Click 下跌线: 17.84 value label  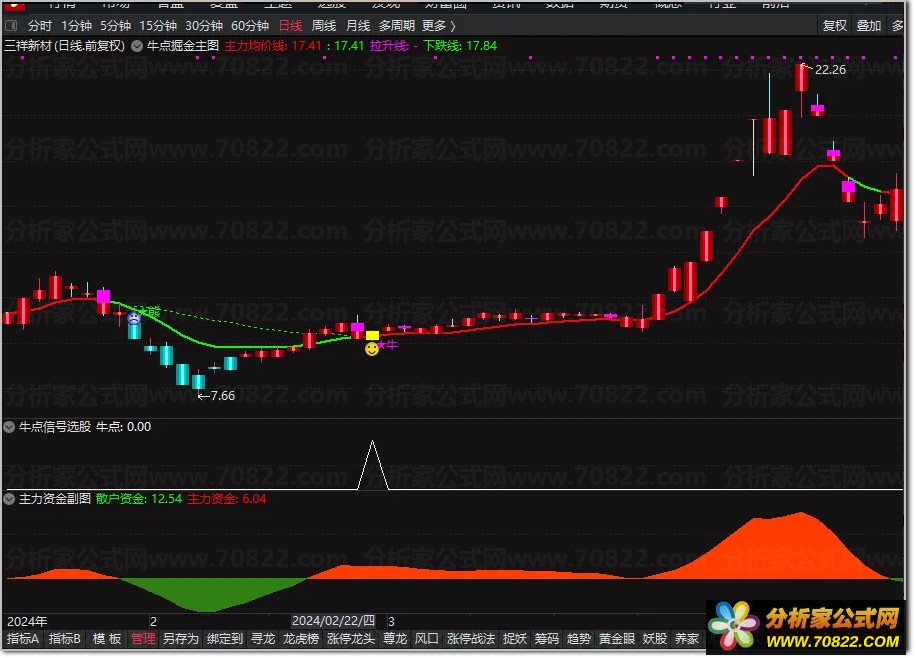tap(460, 46)
